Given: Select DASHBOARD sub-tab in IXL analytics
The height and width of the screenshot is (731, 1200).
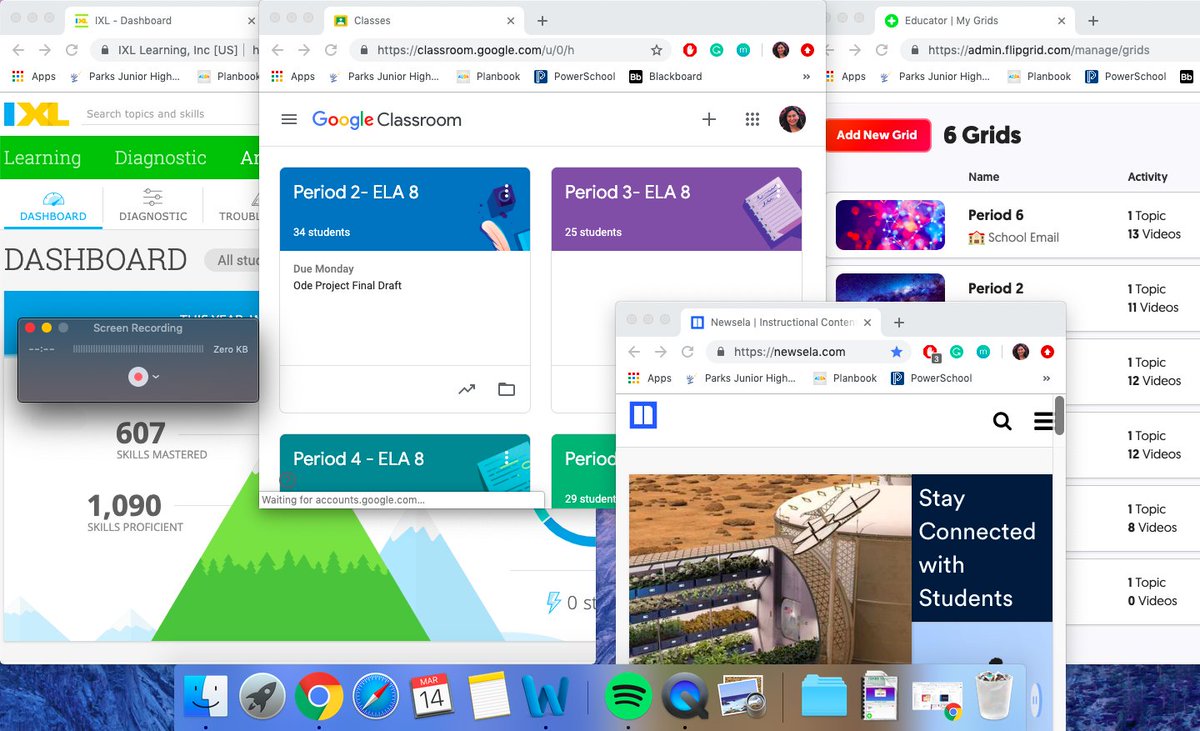Looking at the screenshot, I should (x=53, y=206).
